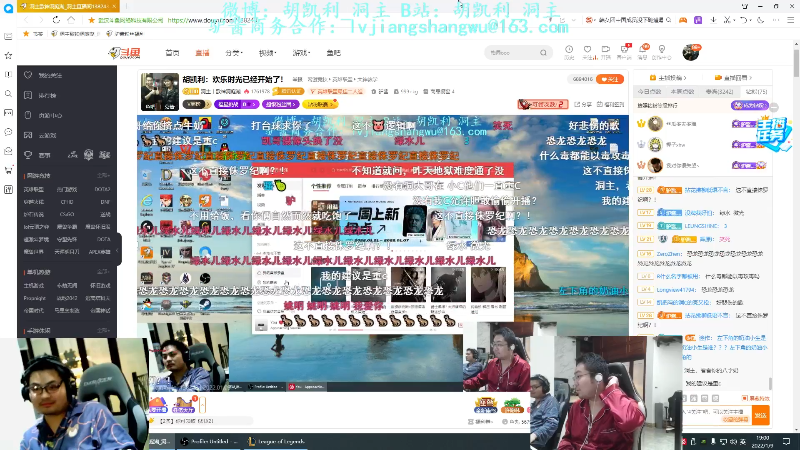
Task: Open creator center lightbulb icon
Action: (x=662, y=49)
